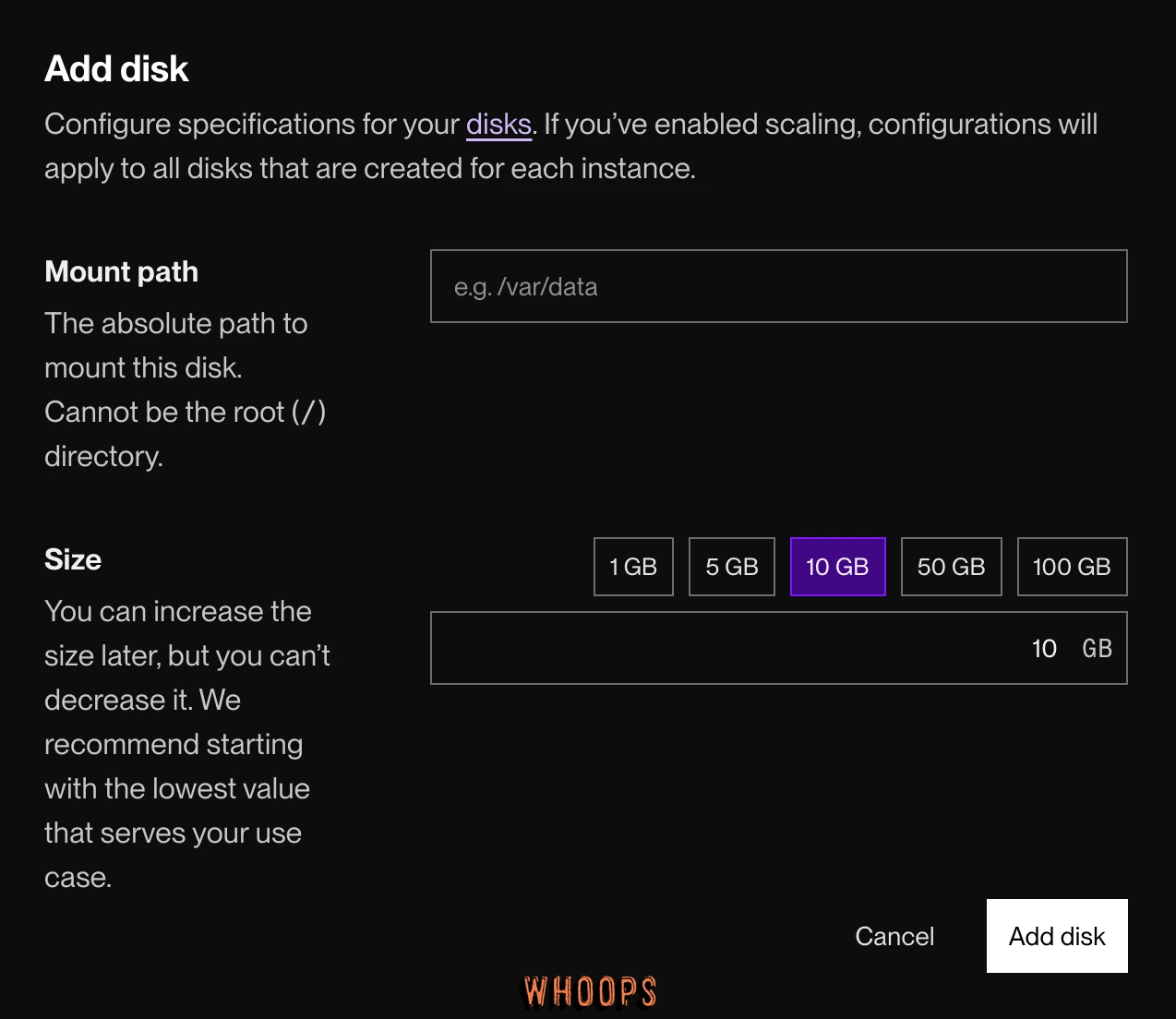Choose the 10 GB size preset
The image size is (1176, 1019).
(x=837, y=567)
